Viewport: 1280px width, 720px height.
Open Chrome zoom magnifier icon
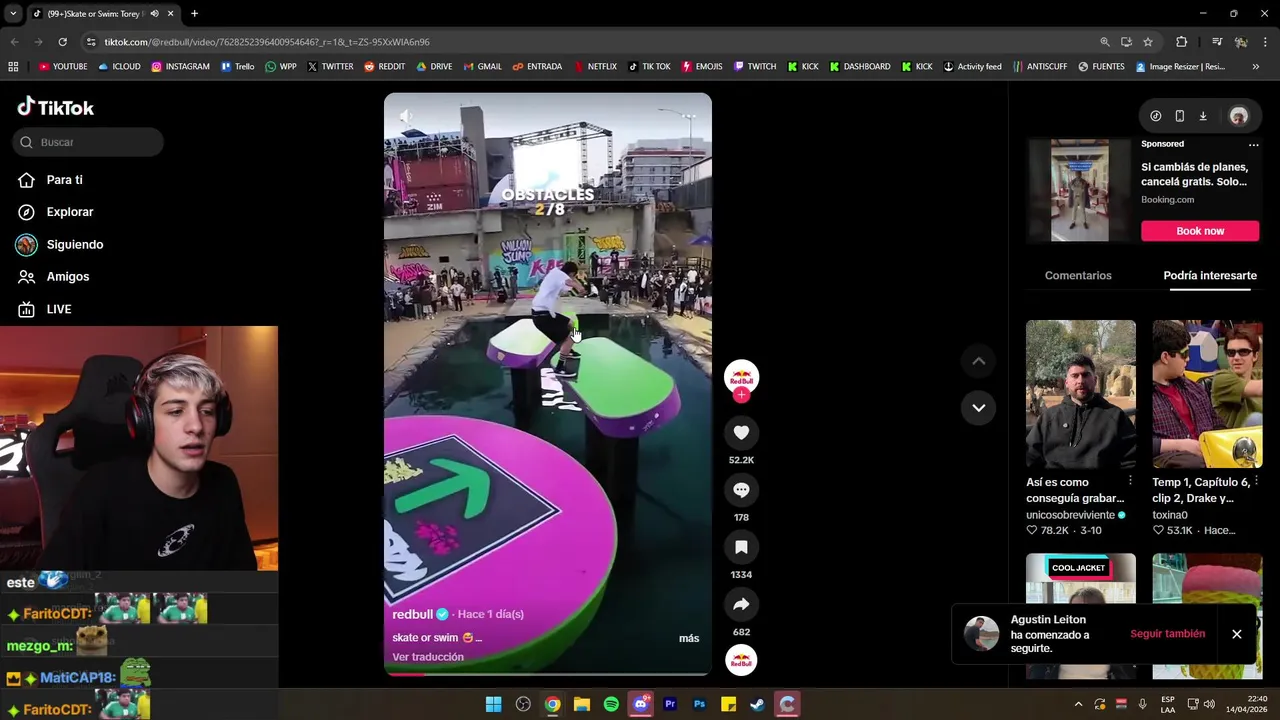tap(1104, 42)
